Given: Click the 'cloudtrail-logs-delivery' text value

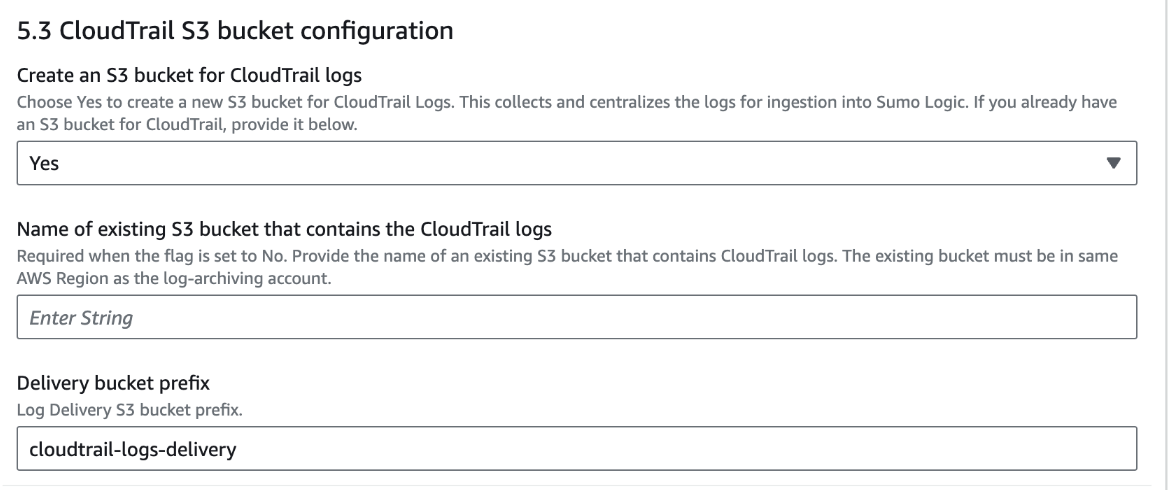Looking at the screenshot, I should click(x=132, y=450).
